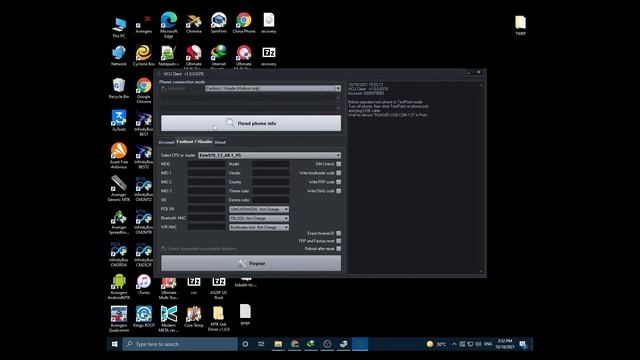
Task: Open File Explorer on taskbar
Action: point(278,344)
